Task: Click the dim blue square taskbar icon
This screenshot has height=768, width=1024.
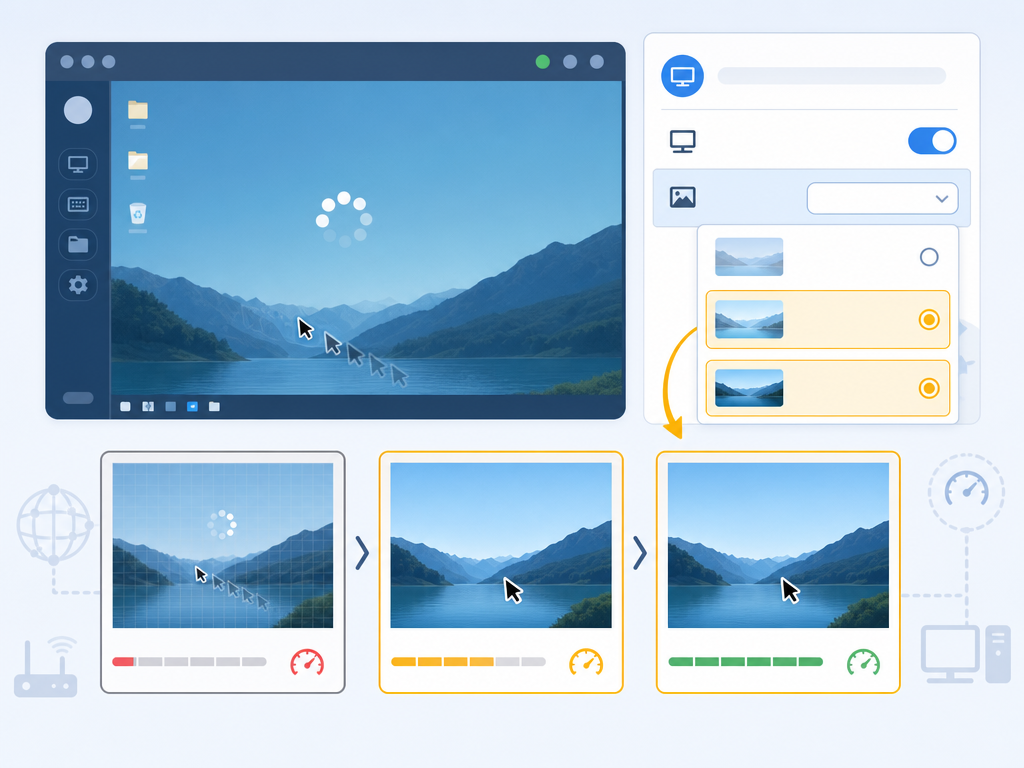Action: pos(170,406)
